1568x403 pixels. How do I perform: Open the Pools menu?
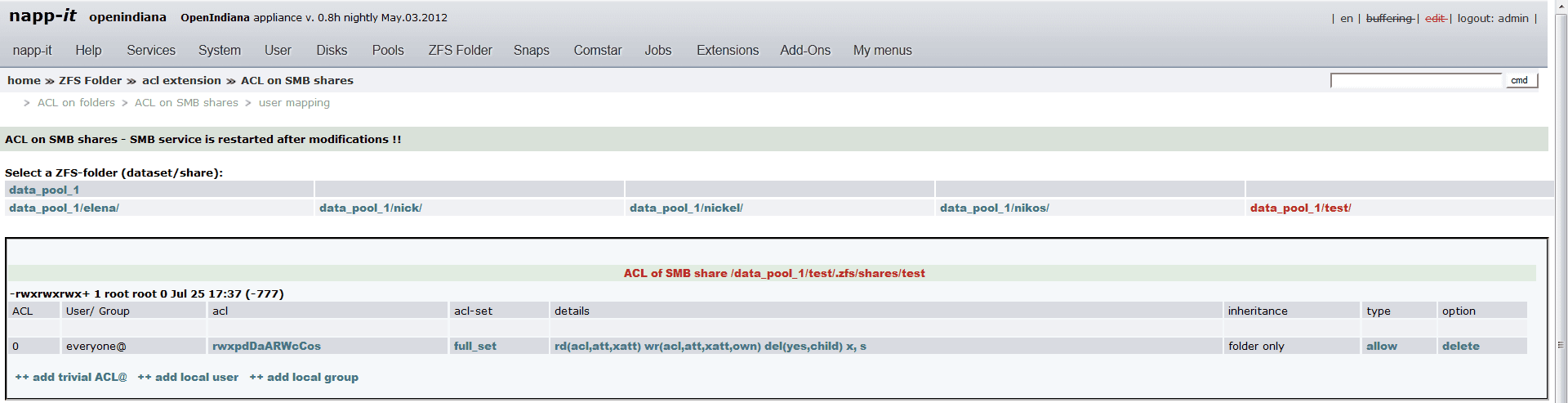[388, 51]
